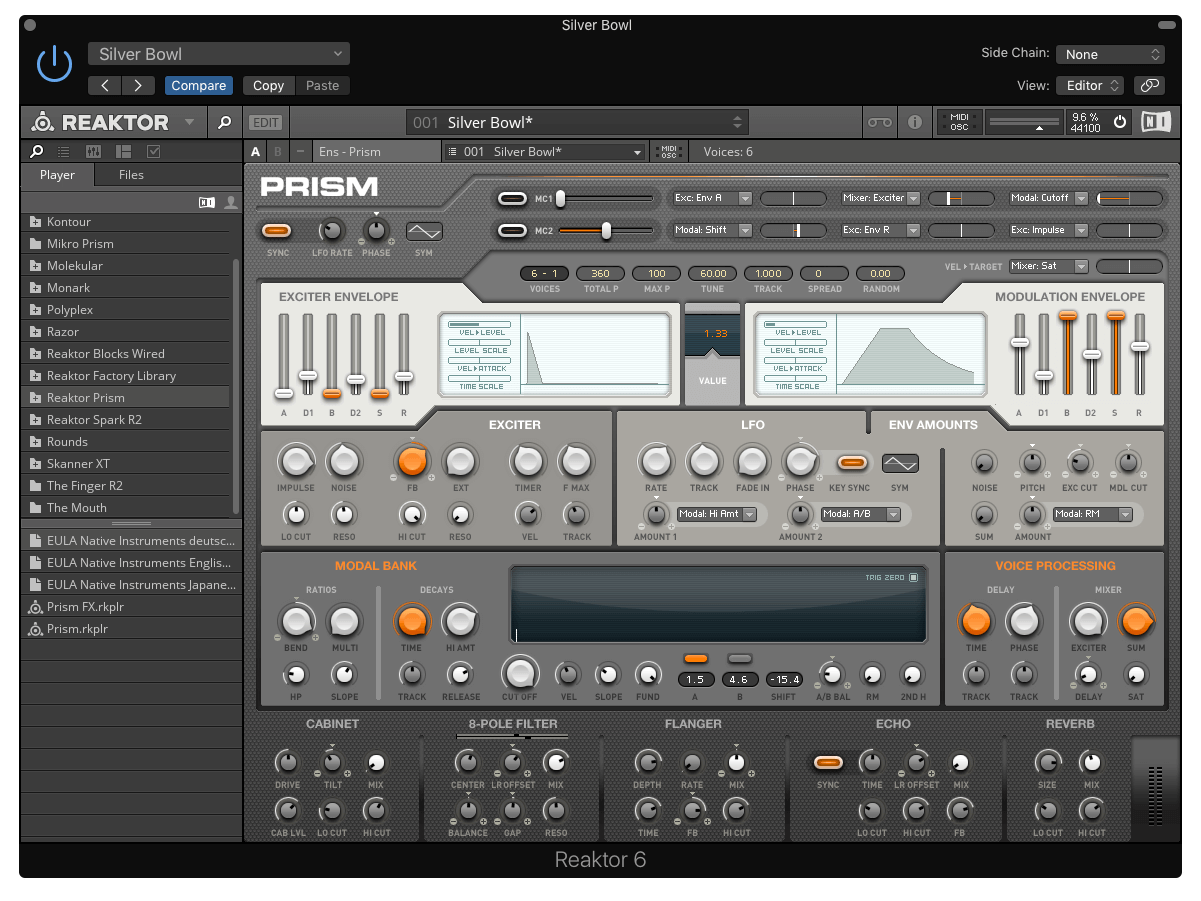
Task: Open the MIDI OSC settings in the main toolbar
Action: click(959, 122)
